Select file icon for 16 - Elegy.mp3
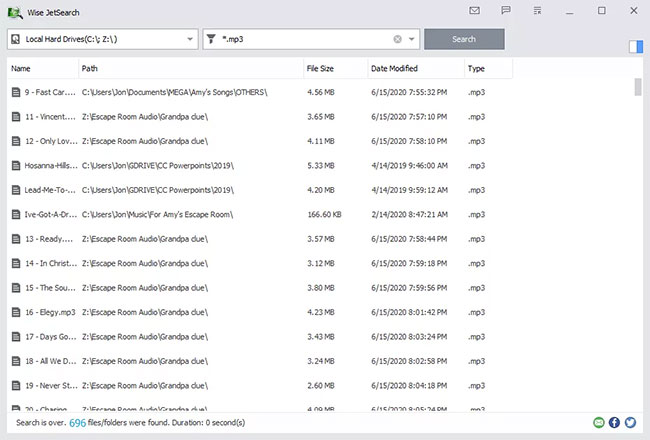 click(16, 312)
